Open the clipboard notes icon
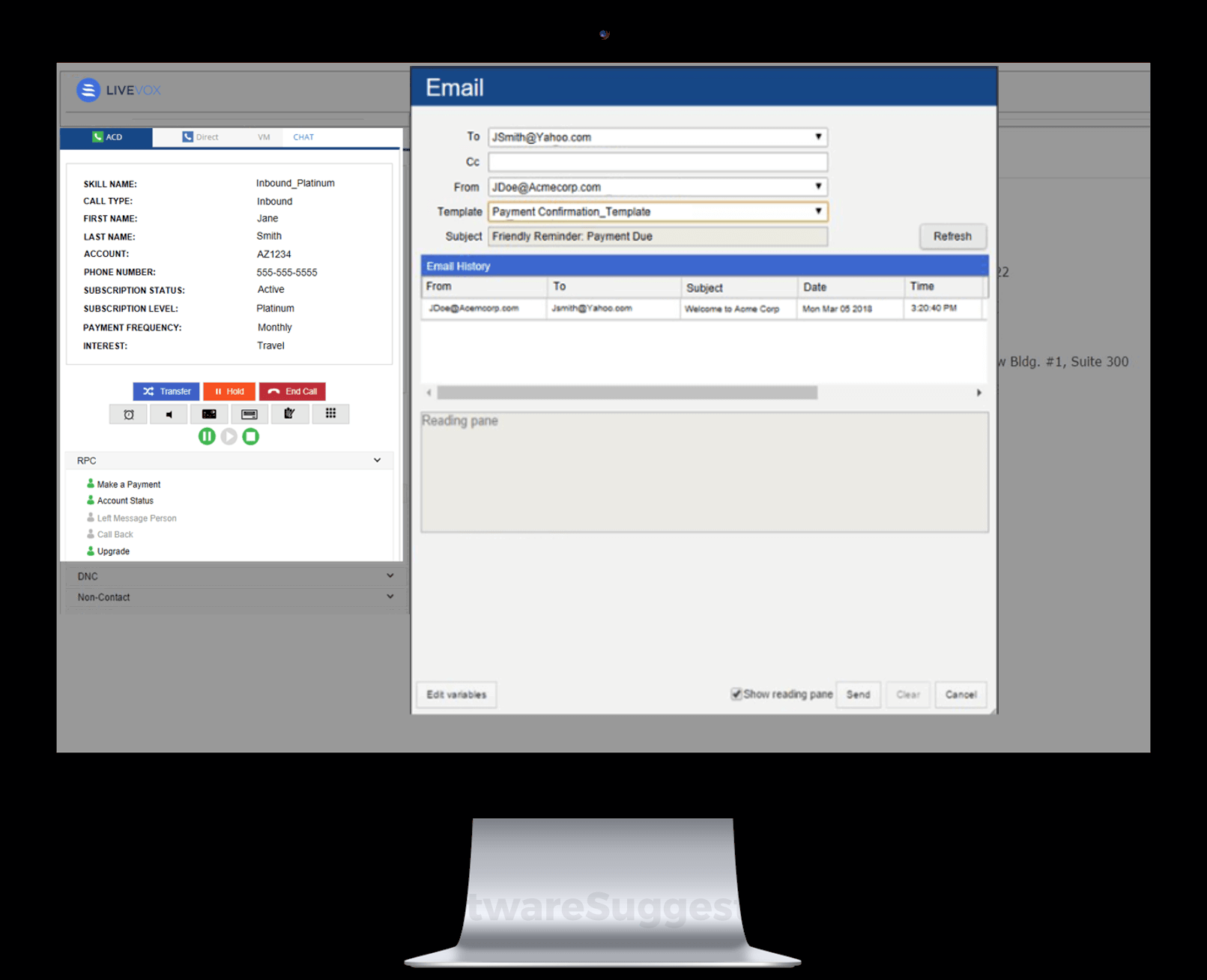This screenshot has height=980, width=1207. coord(290,414)
